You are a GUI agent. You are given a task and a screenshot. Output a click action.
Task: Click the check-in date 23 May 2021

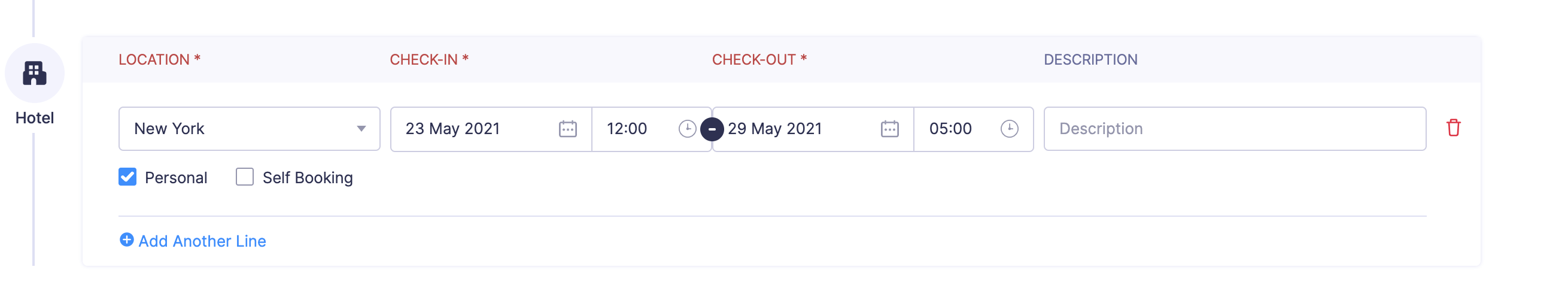pyautogui.click(x=453, y=129)
